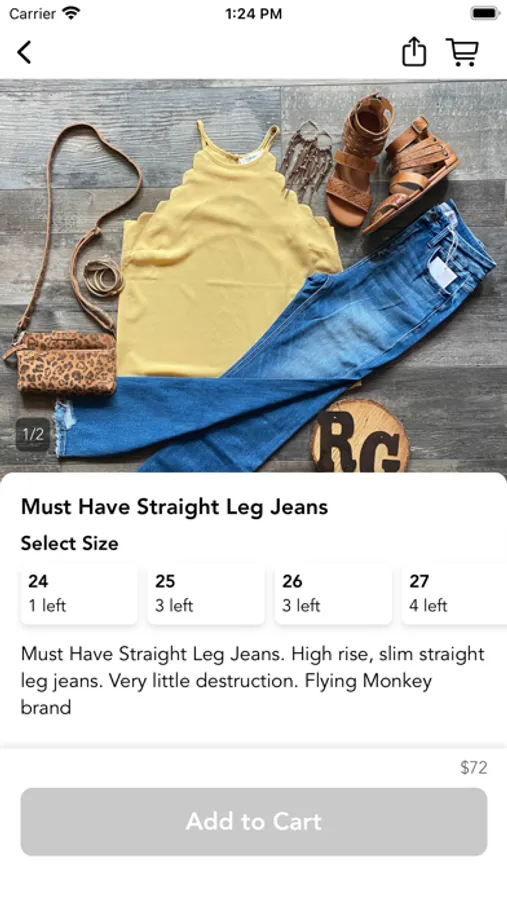Select size 24 with 1 left
This screenshot has height=900, width=507.
(79, 594)
